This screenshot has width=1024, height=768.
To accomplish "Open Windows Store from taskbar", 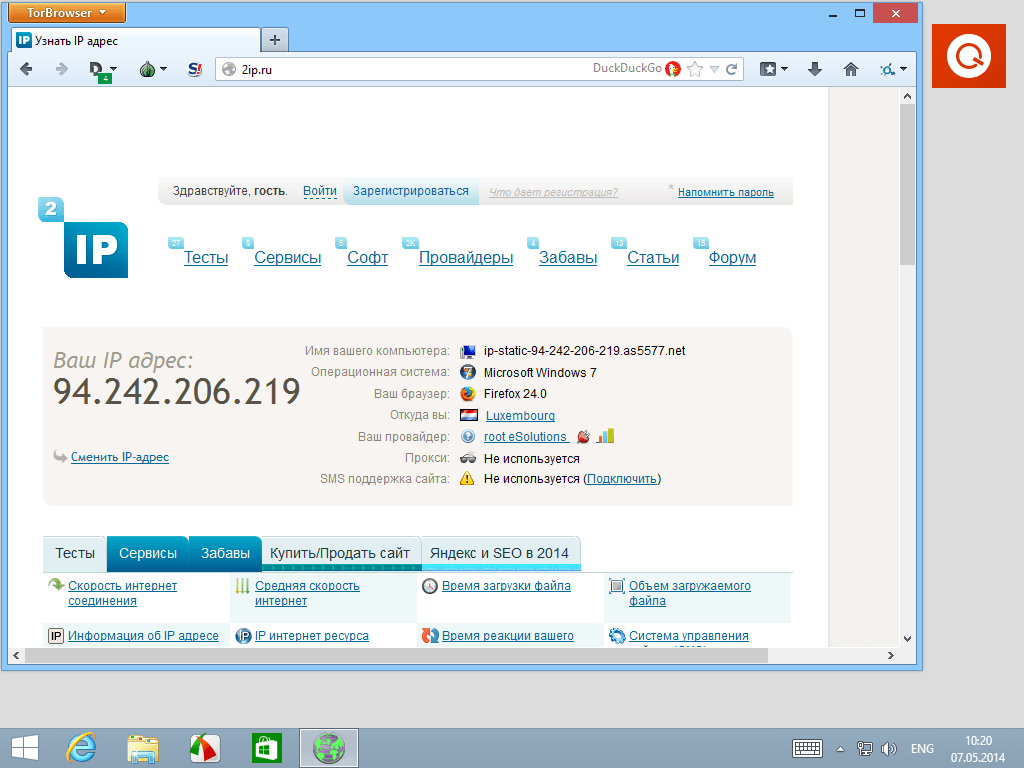I will point(266,748).
